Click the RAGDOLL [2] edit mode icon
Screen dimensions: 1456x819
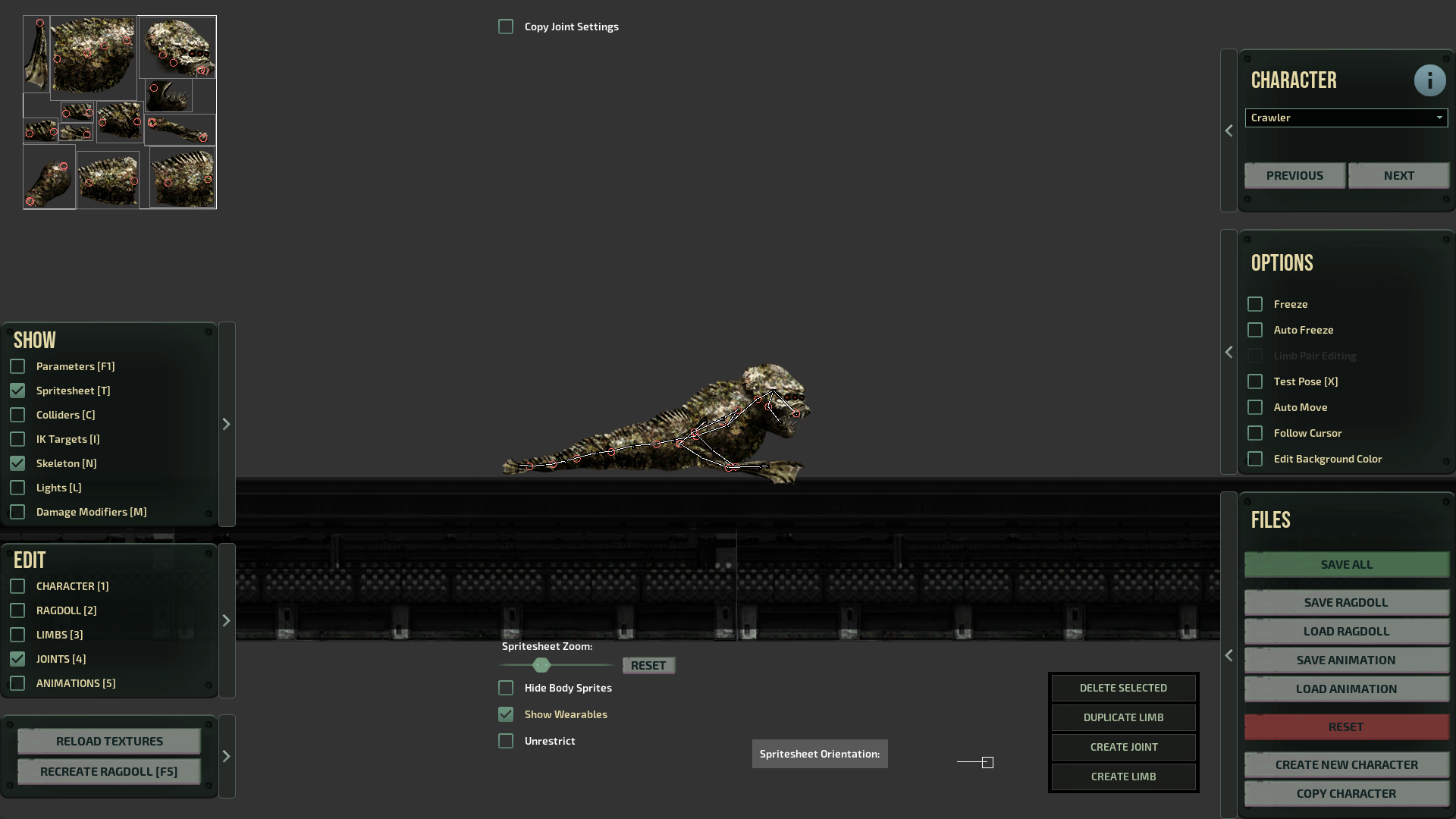(x=18, y=610)
